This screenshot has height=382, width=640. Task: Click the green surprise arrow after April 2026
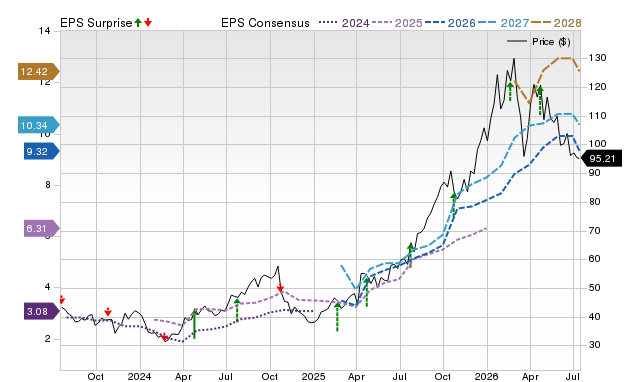point(540,101)
